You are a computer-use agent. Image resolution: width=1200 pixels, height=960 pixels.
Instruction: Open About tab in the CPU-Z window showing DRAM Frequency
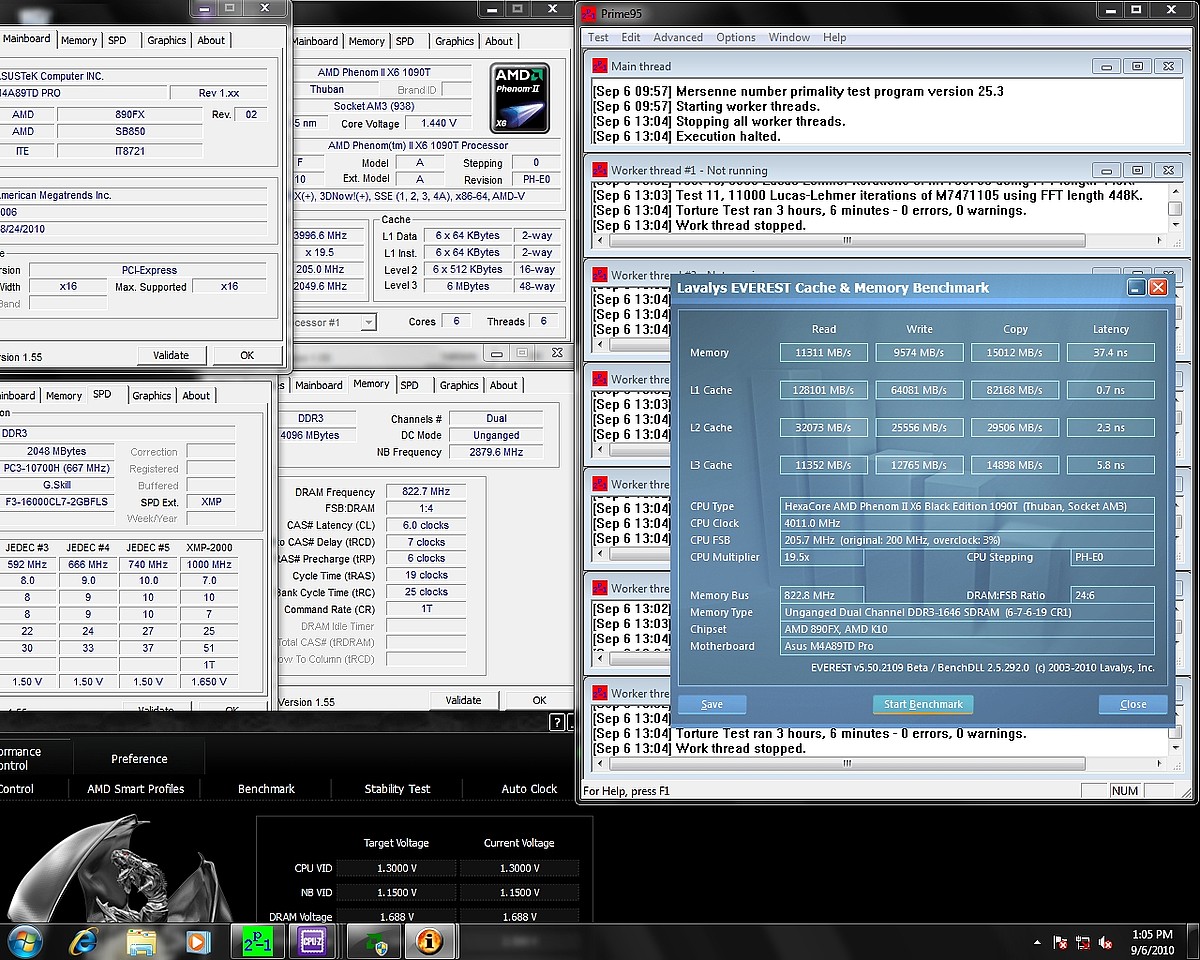[x=504, y=386]
